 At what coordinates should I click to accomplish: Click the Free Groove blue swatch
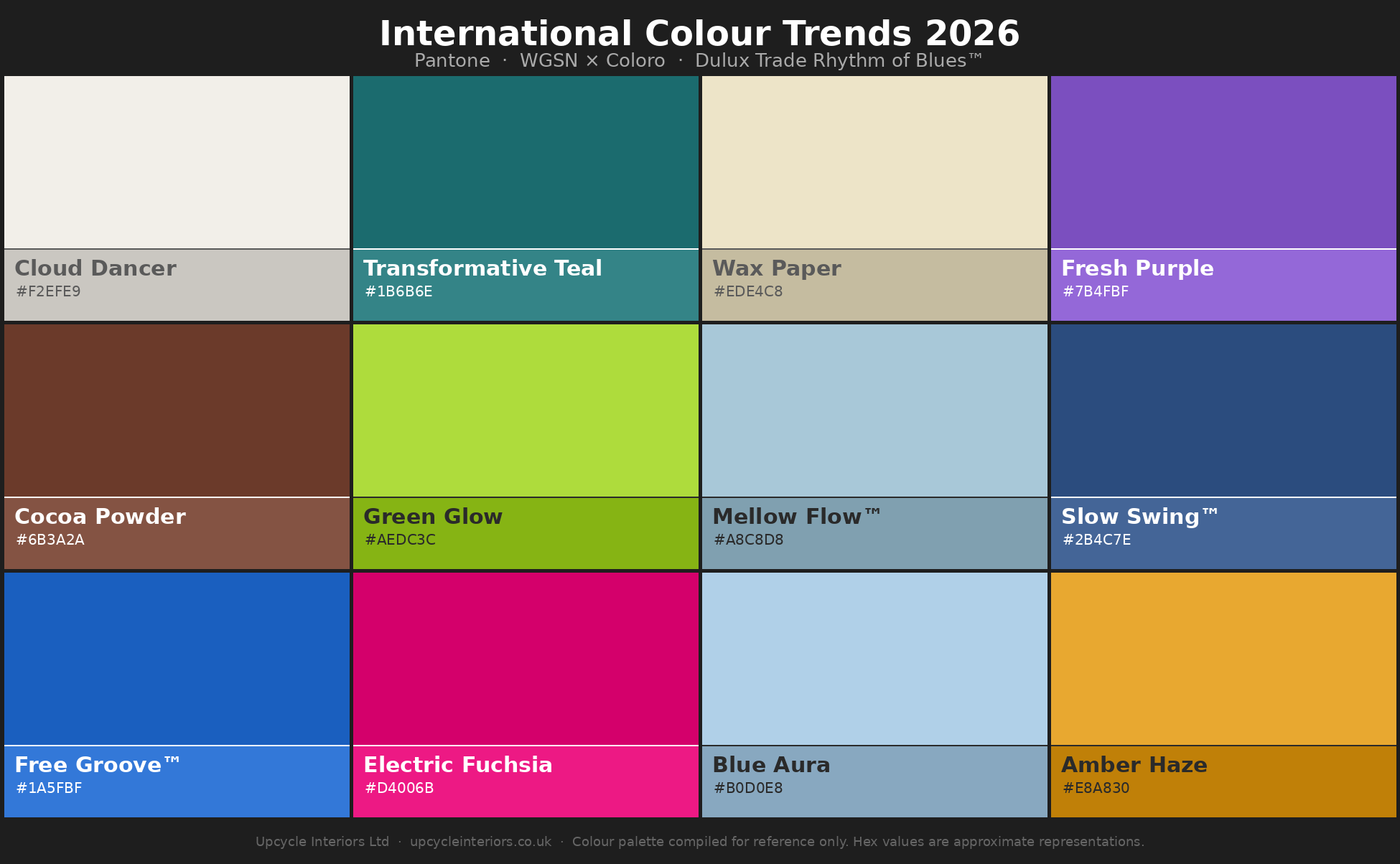(177, 659)
